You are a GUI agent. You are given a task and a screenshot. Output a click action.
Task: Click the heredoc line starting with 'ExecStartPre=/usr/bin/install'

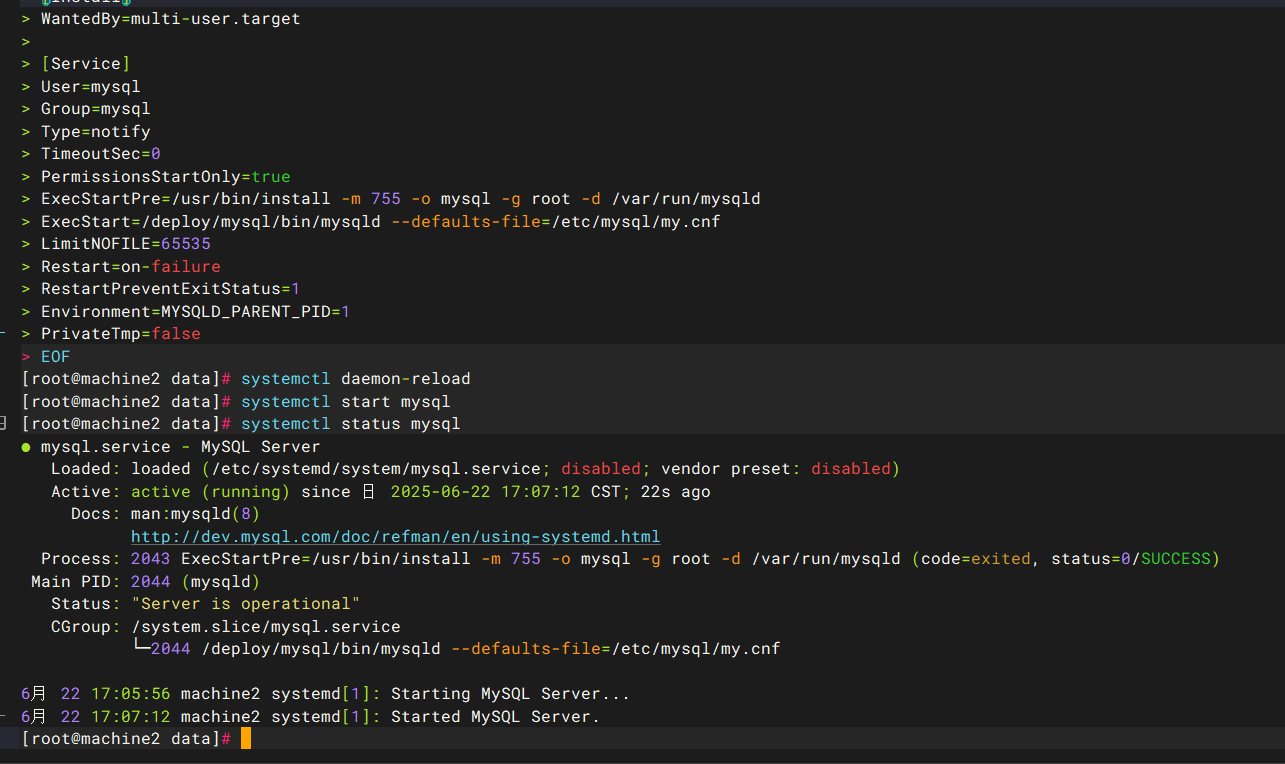coord(400,199)
